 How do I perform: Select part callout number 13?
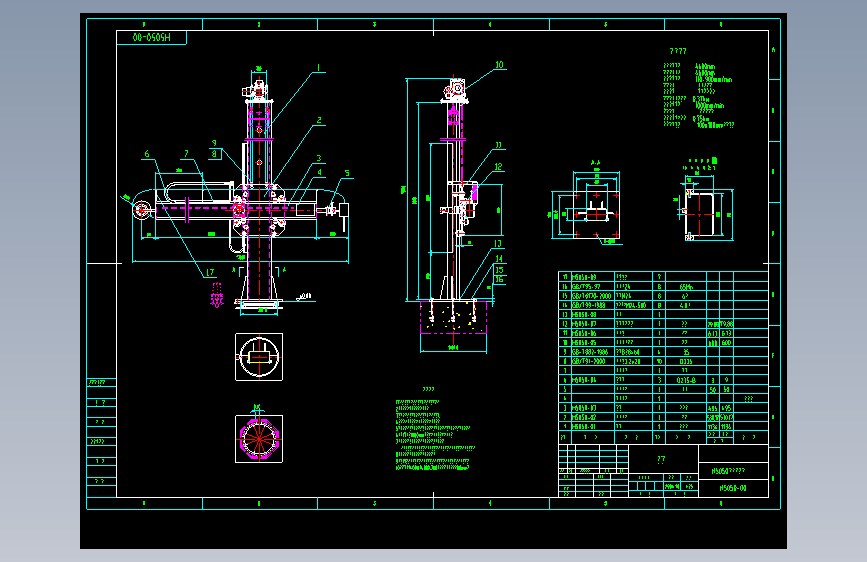click(x=498, y=243)
